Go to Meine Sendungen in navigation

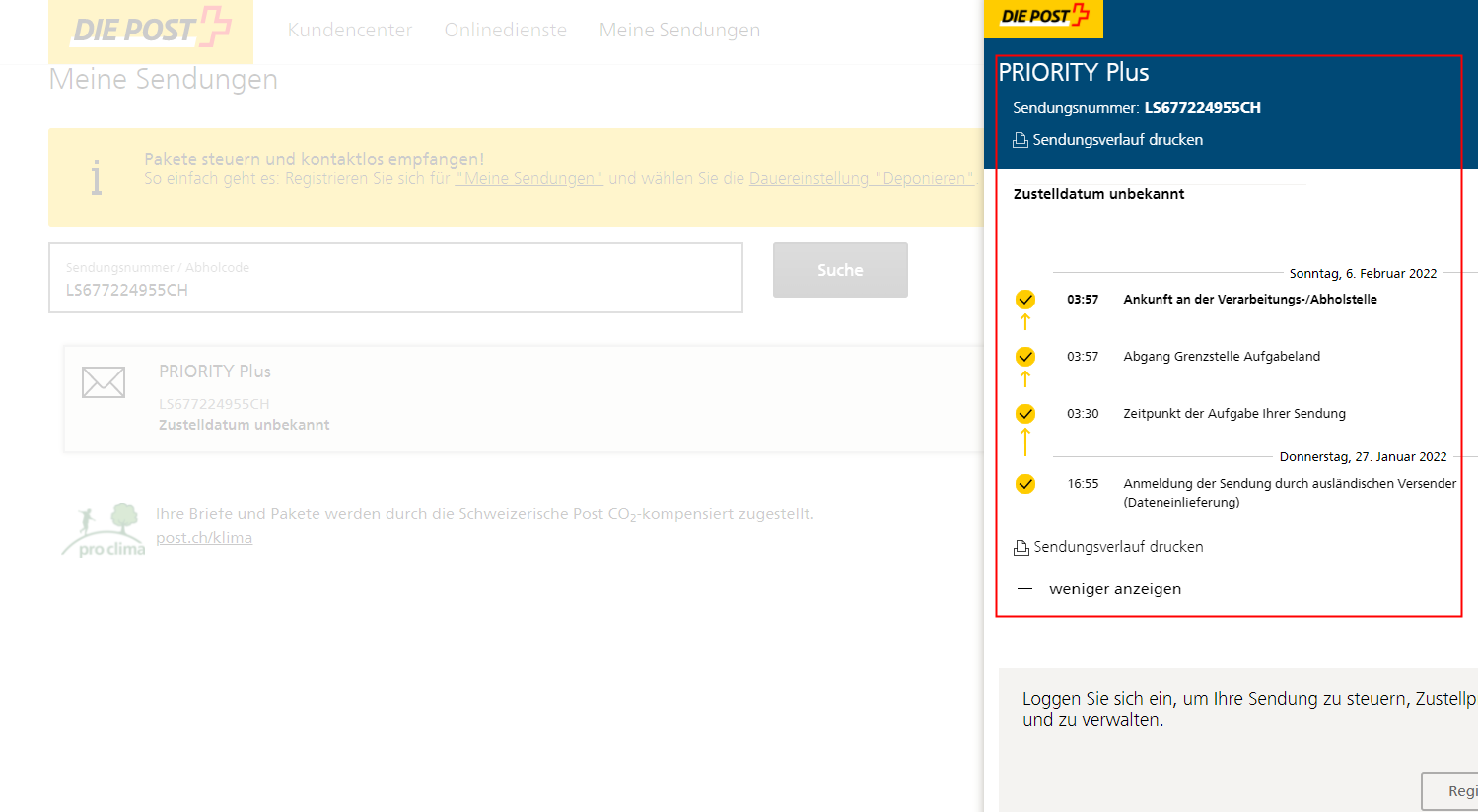click(x=679, y=31)
